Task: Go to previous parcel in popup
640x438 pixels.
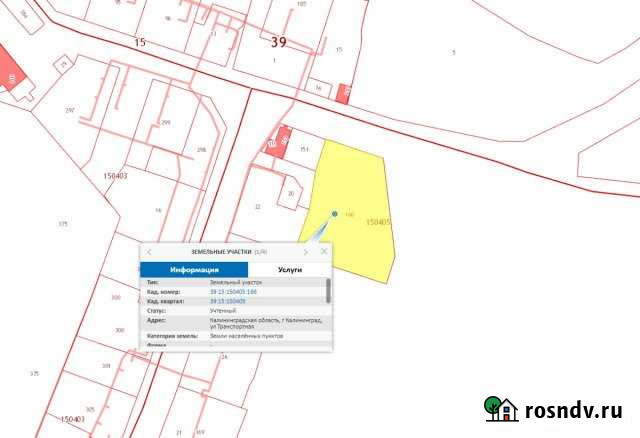Action: 149,252
